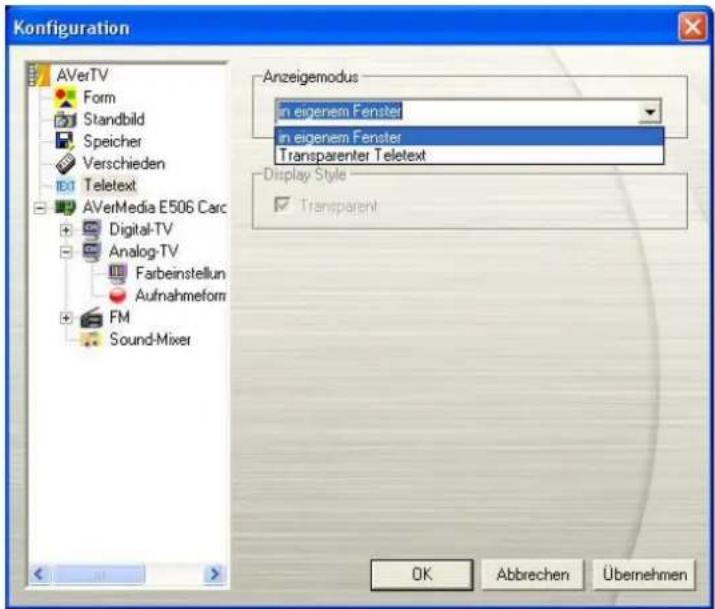Select the Verschieden tree item

point(124,163)
